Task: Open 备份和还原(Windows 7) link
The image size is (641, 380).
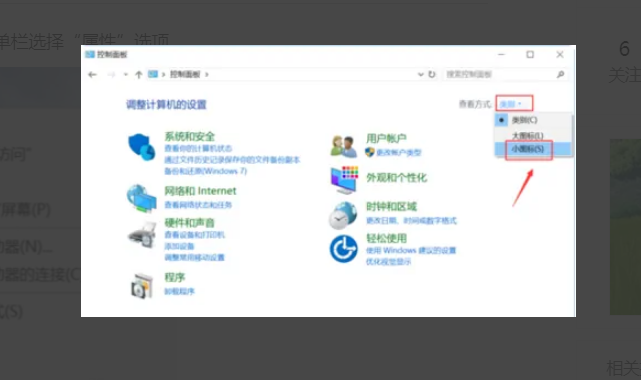Action: point(206,171)
